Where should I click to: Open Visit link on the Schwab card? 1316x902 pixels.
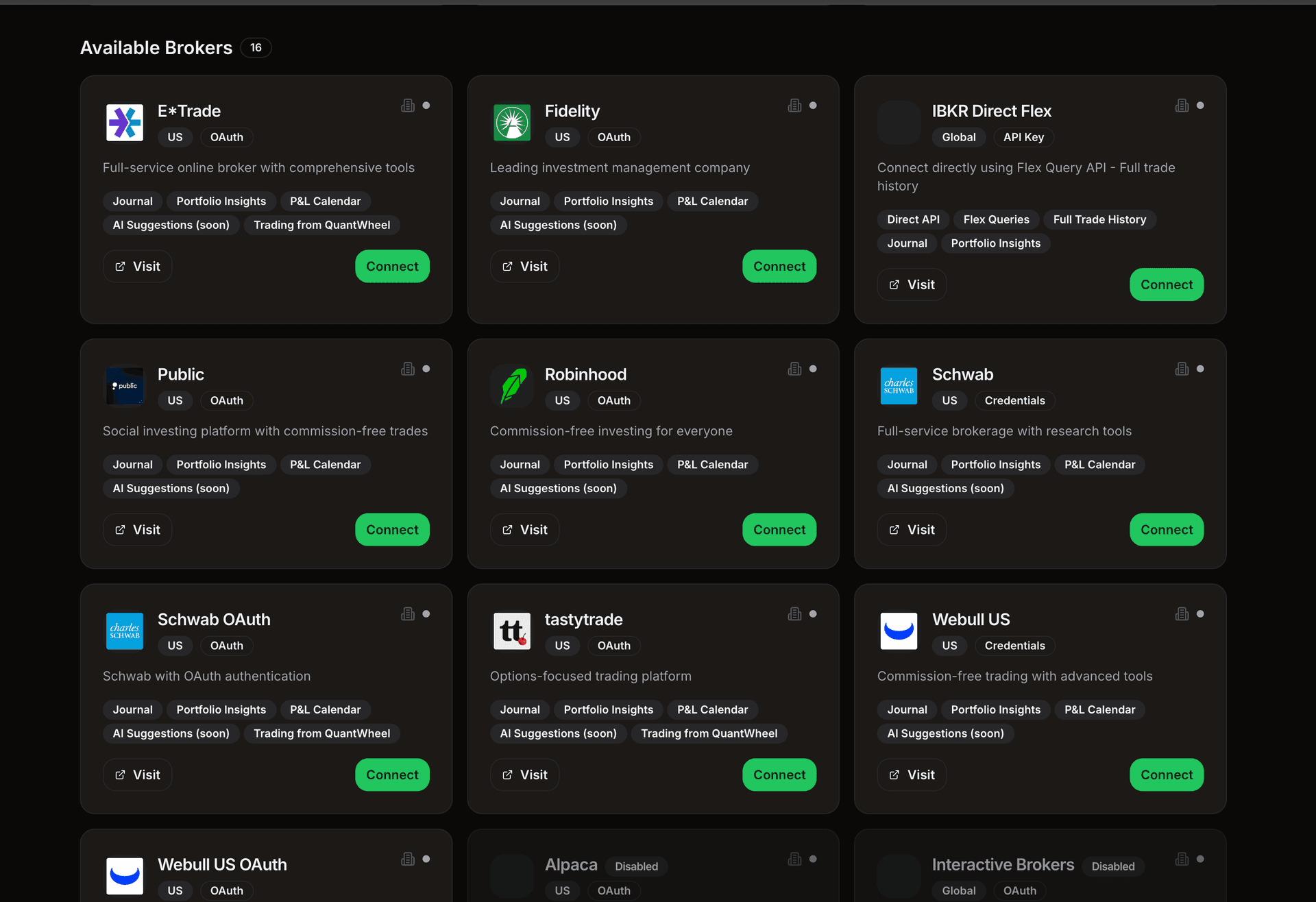(912, 529)
